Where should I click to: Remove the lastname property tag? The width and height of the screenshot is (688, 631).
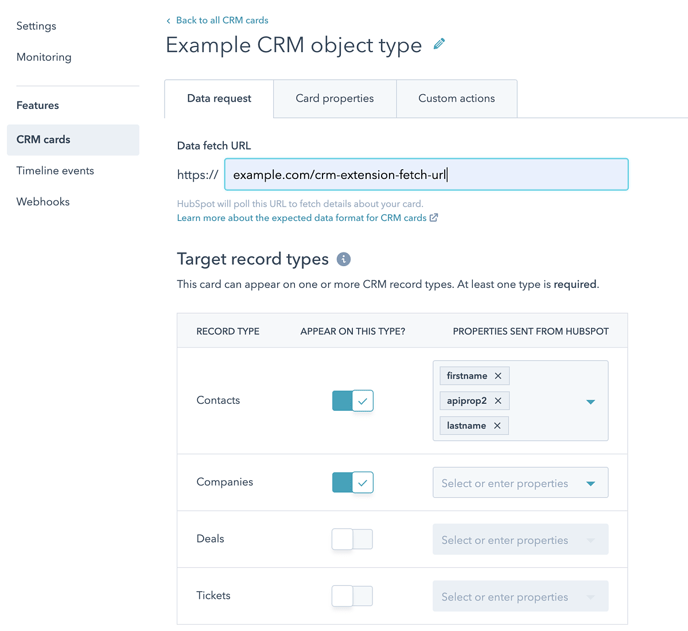point(497,426)
